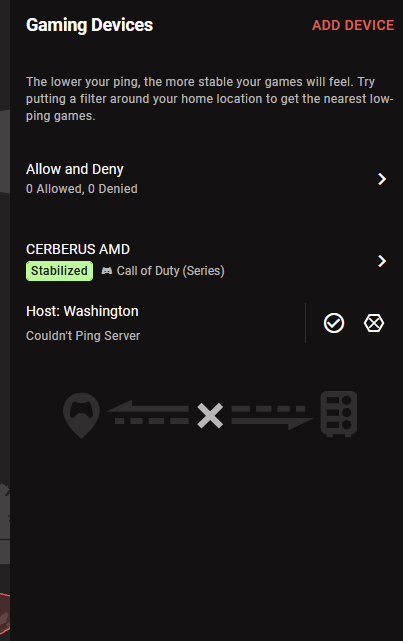Click the right-pointing dashed arrow graphic
The image size is (403, 641).
[272, 417]
